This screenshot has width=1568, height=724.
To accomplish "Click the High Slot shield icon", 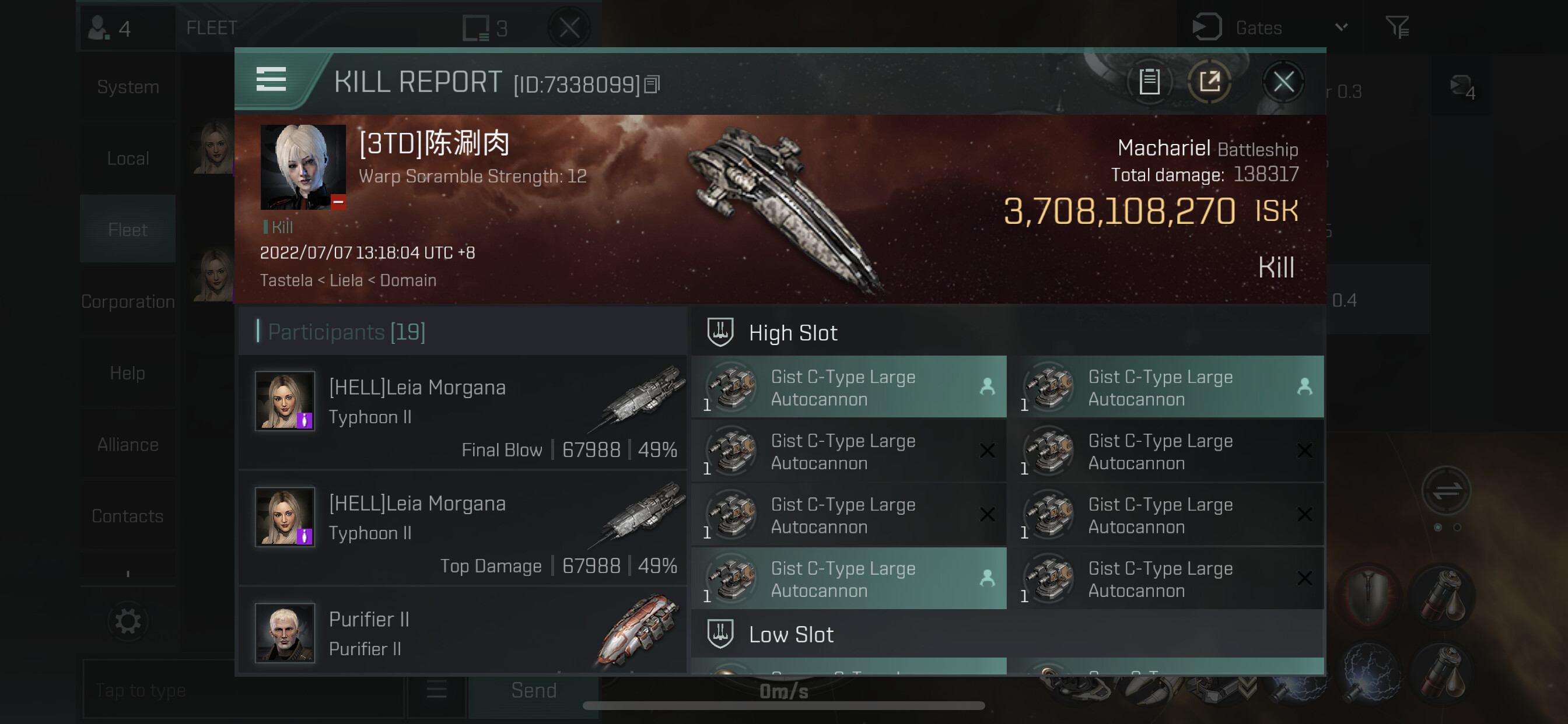I will (720, 332).
